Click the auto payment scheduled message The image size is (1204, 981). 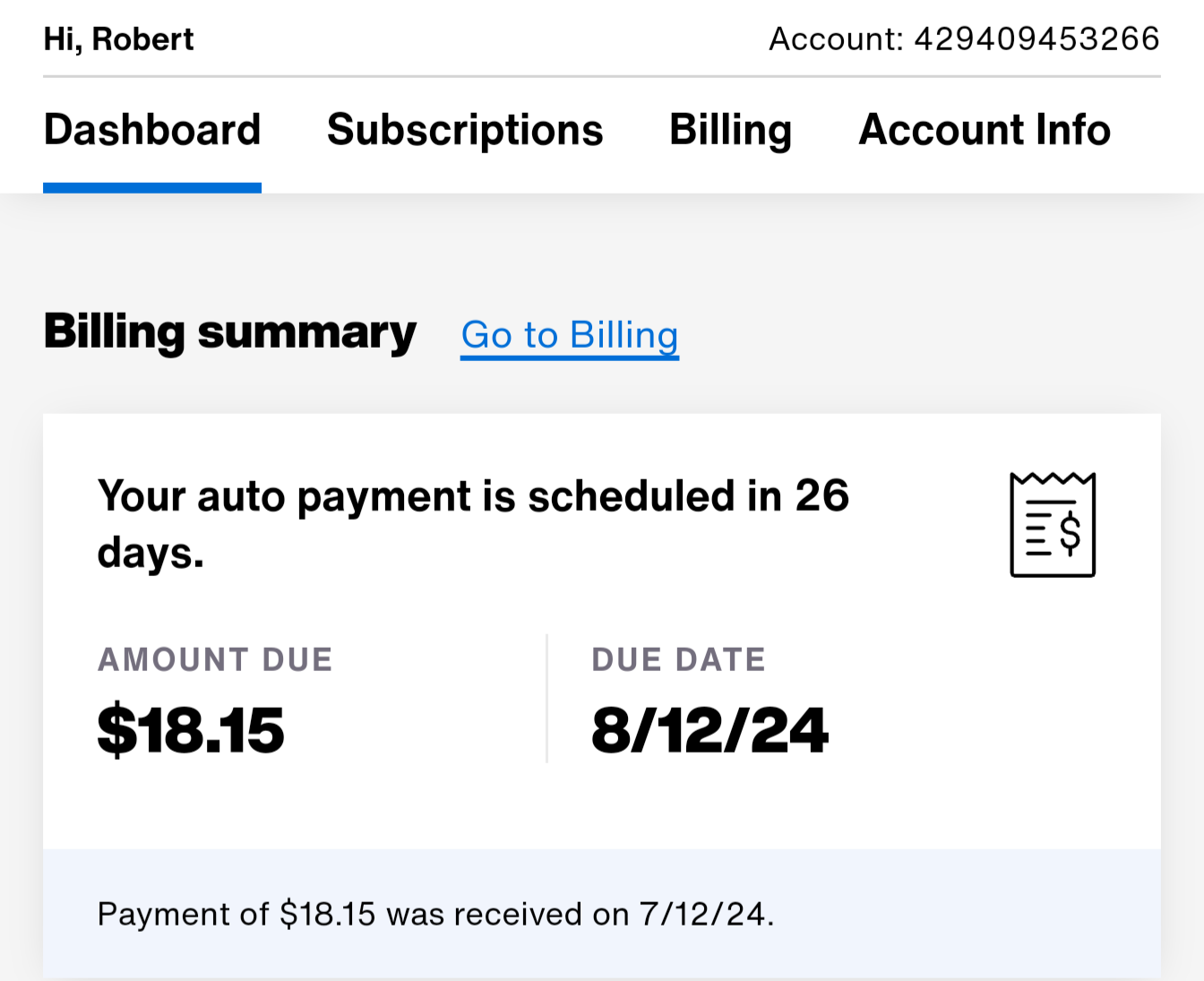tap(473, 497)
